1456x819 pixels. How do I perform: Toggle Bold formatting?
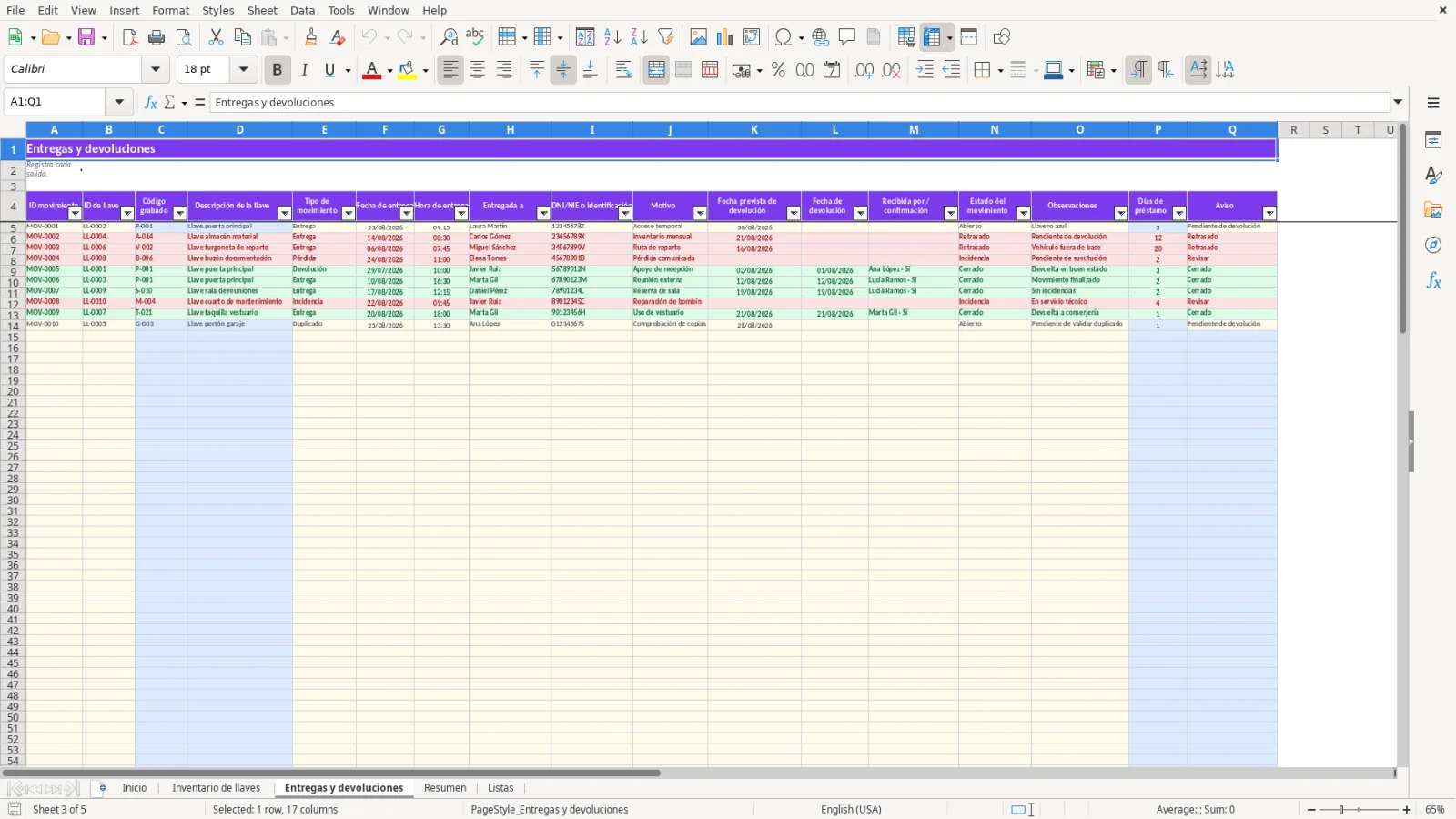tap(277, 70)
